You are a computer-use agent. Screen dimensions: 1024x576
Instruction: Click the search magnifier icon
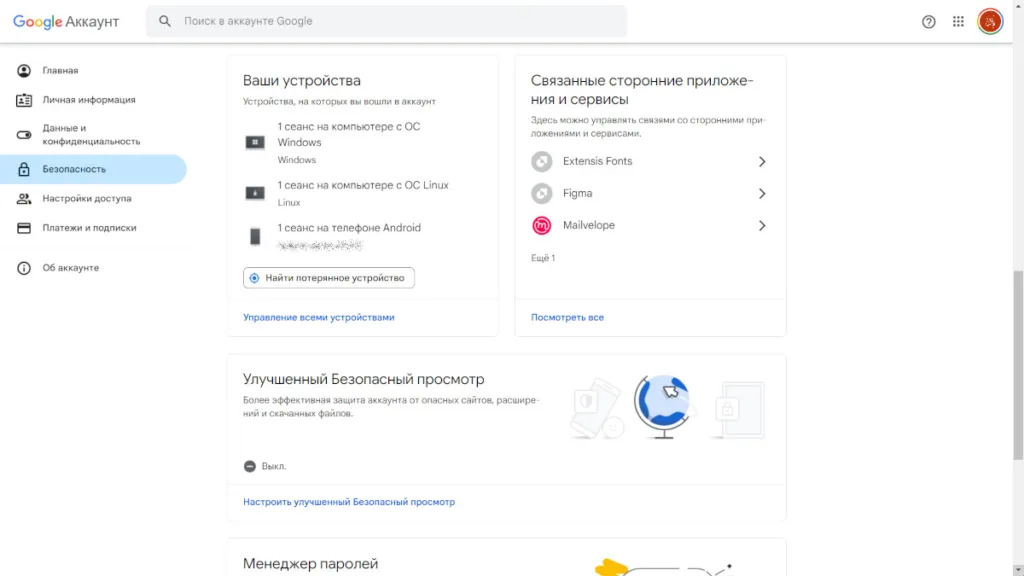tap(164, 20)
